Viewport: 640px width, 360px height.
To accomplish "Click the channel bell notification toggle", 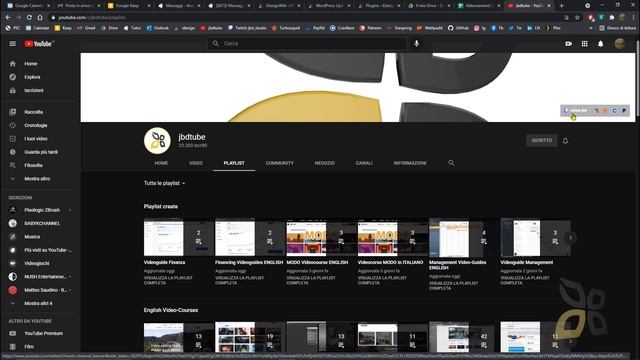I will click(565, 141).
